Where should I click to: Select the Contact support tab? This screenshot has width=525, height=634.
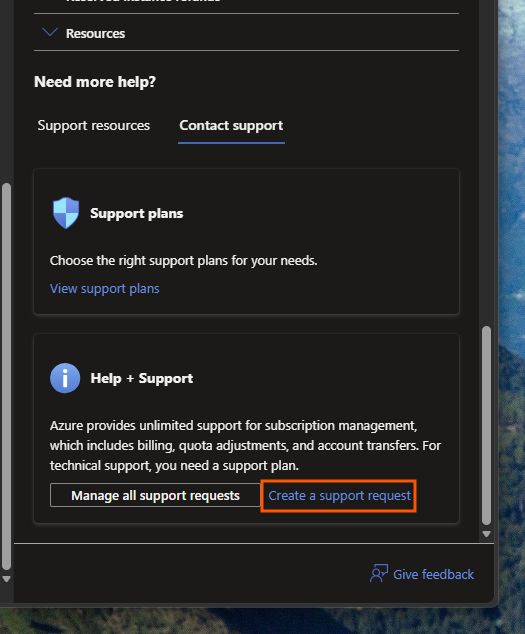[x=231, y=125]
